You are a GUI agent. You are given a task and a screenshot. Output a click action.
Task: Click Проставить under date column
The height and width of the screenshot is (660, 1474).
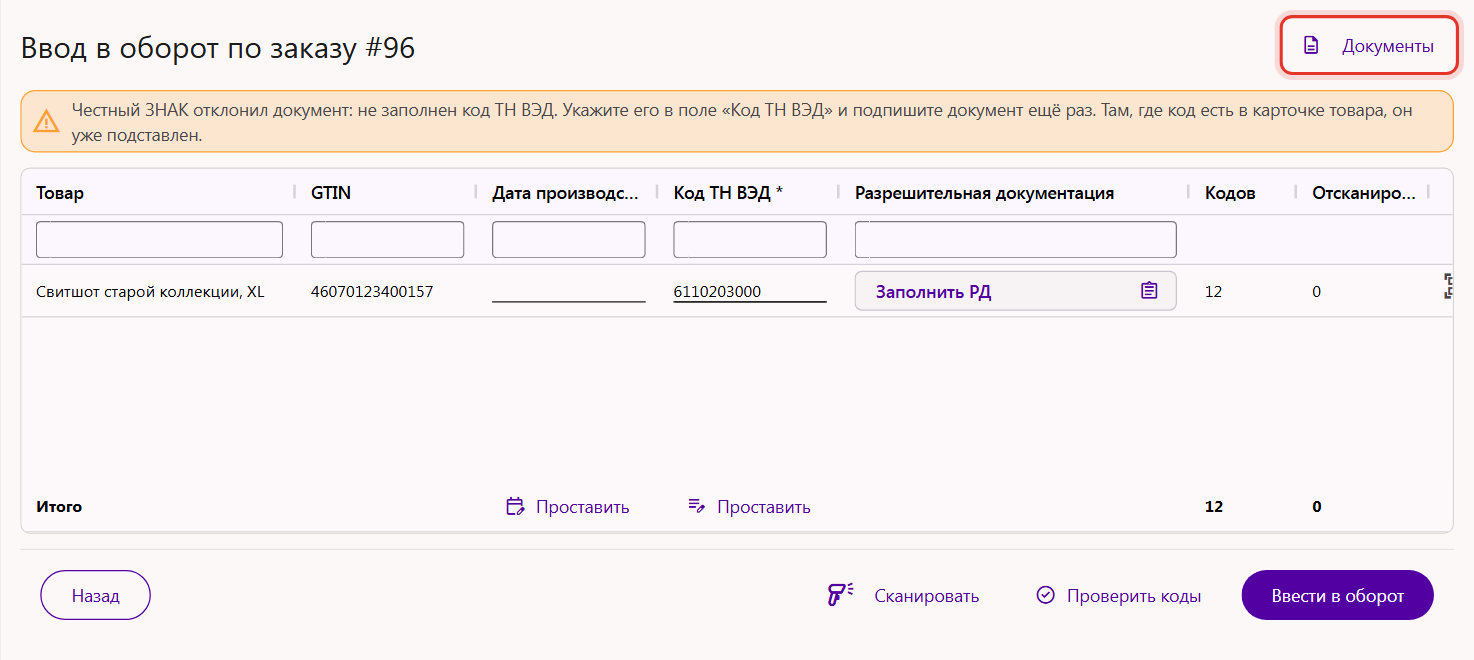(568, 507)
